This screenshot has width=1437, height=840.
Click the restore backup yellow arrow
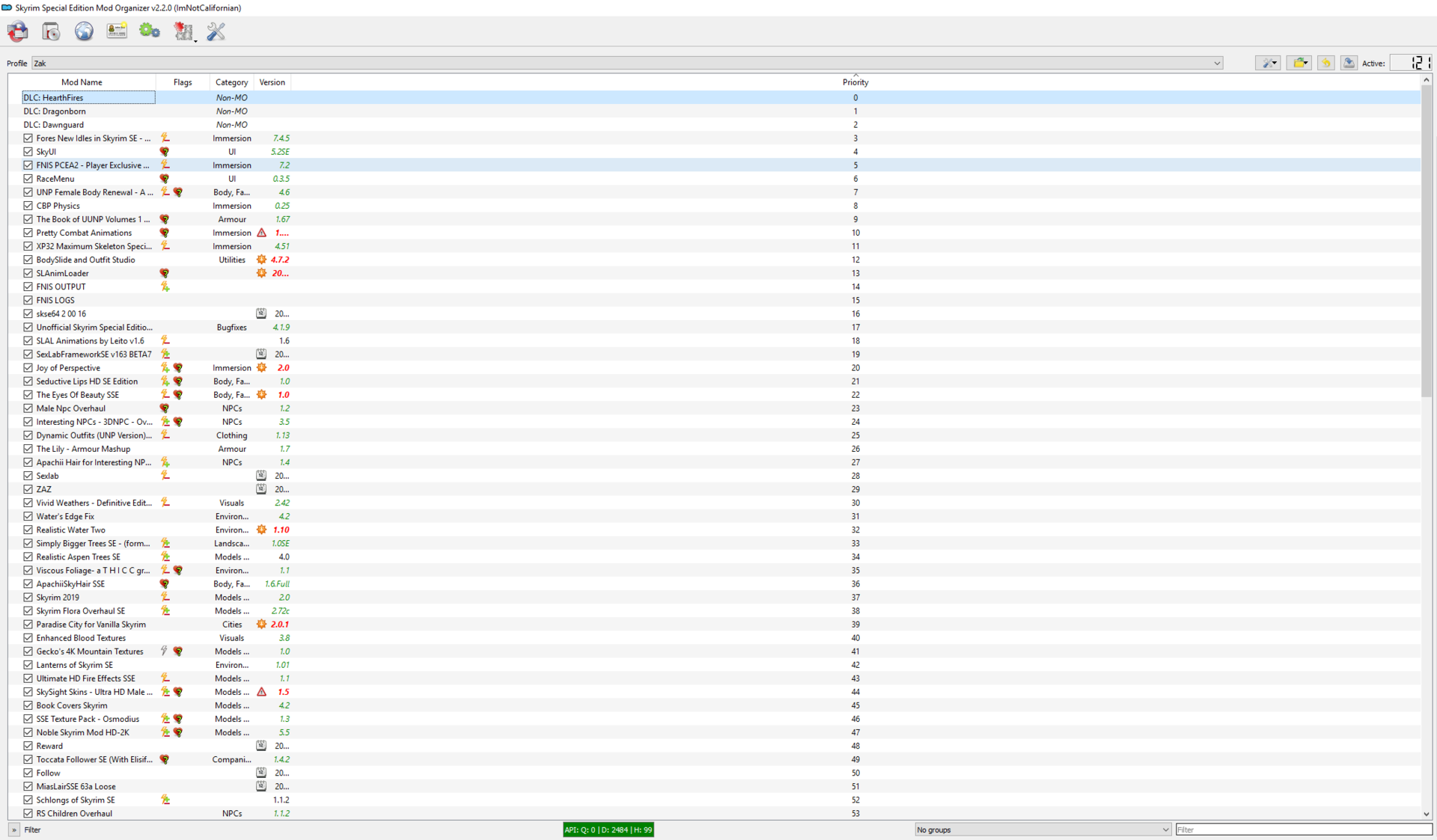click(x=1325, y=63)
